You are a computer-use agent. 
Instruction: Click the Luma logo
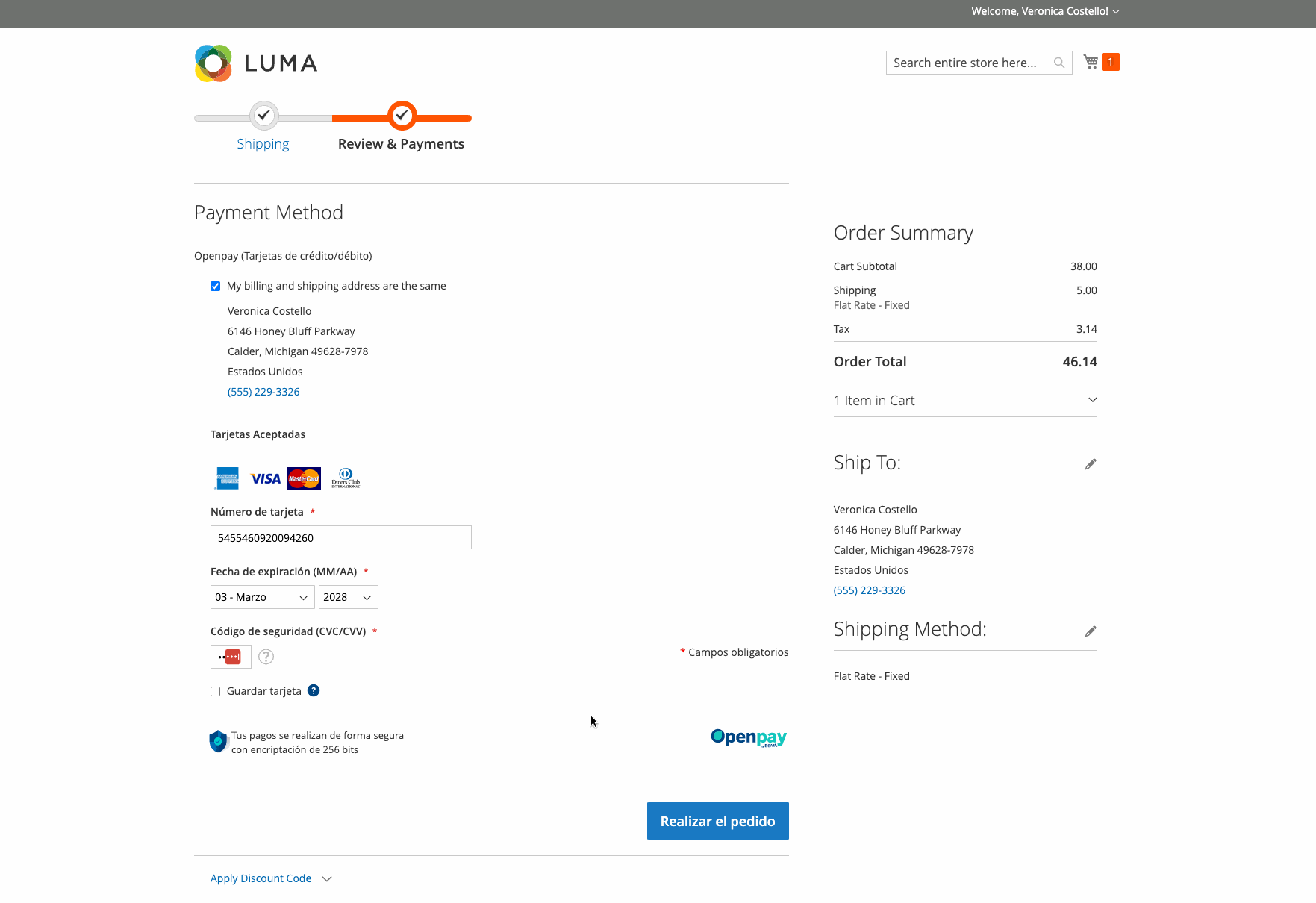pos(256,63)
